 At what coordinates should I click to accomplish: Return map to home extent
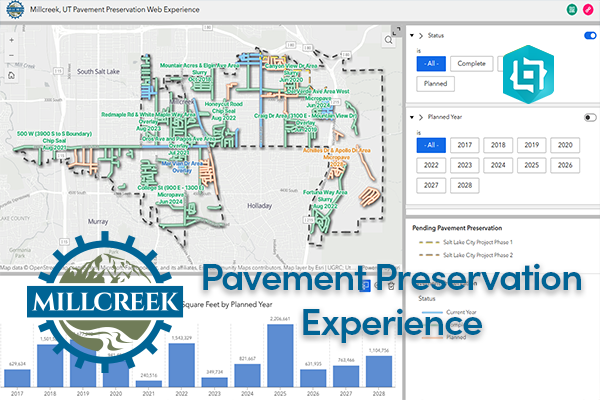tap(11, 75)
